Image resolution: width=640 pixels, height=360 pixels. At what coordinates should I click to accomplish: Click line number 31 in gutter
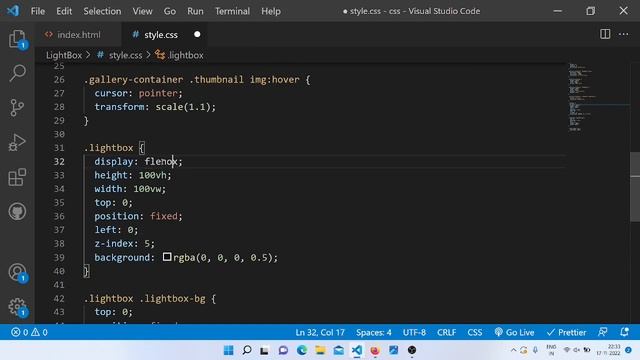(x=59, y=148)
